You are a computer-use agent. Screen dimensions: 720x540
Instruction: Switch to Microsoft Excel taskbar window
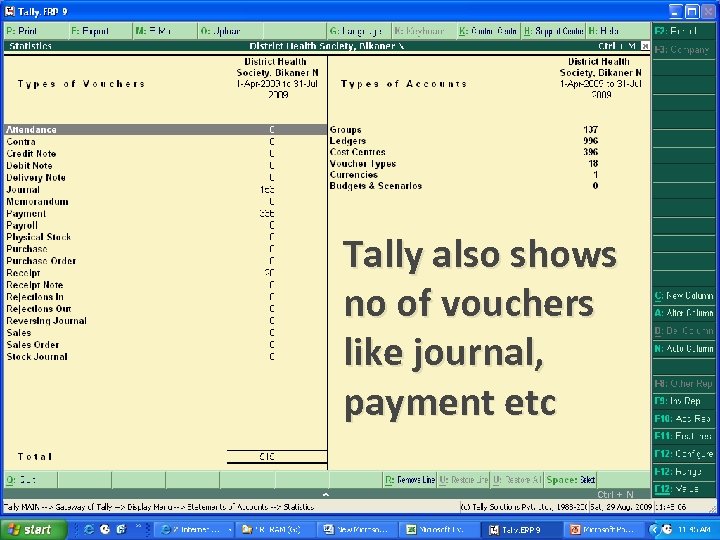(439, 529)
